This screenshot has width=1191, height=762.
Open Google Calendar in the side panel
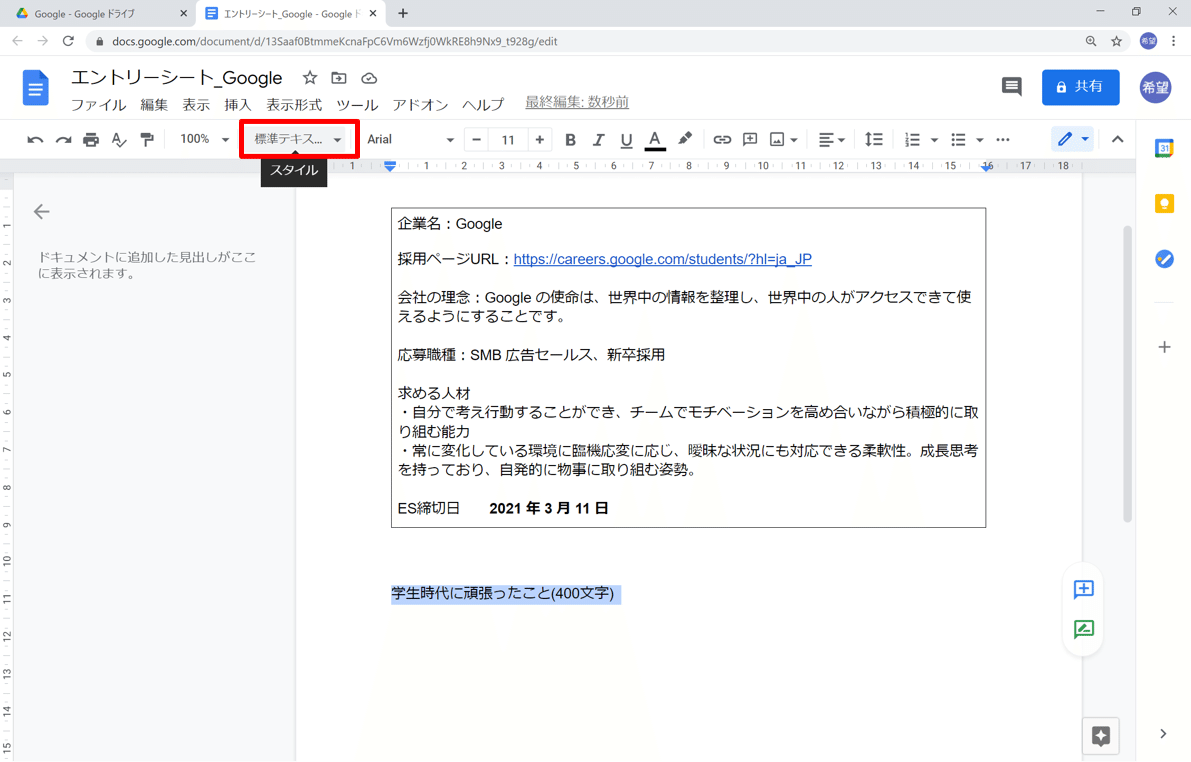1163,148
